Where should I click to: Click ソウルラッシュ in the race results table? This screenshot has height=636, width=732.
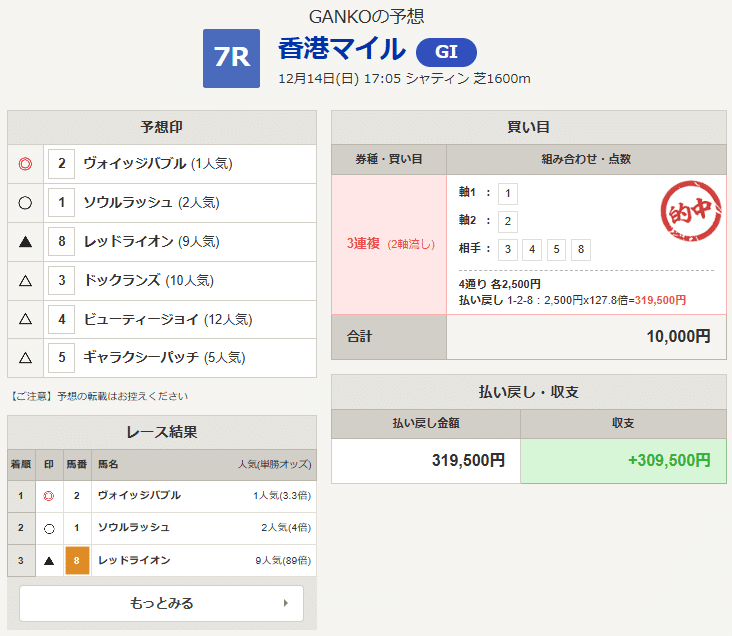coord(134,528)
